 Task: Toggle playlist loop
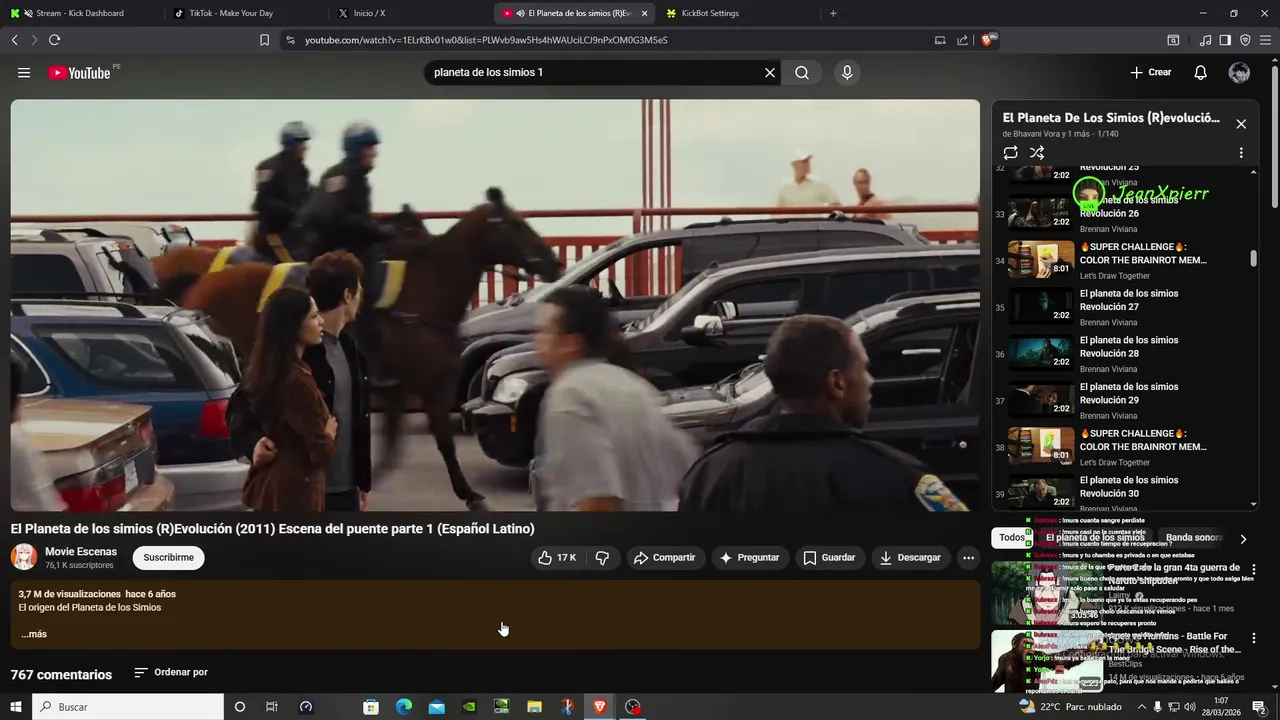point(1010,153)
